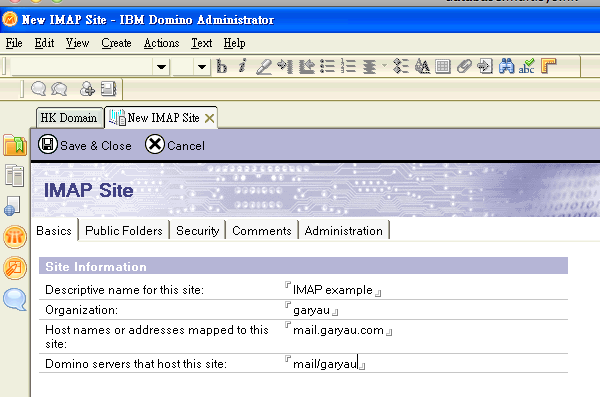Open the Edit menu
Image resolution: width=600 pixels, height=397 pixels.
(x=44, y=43)
